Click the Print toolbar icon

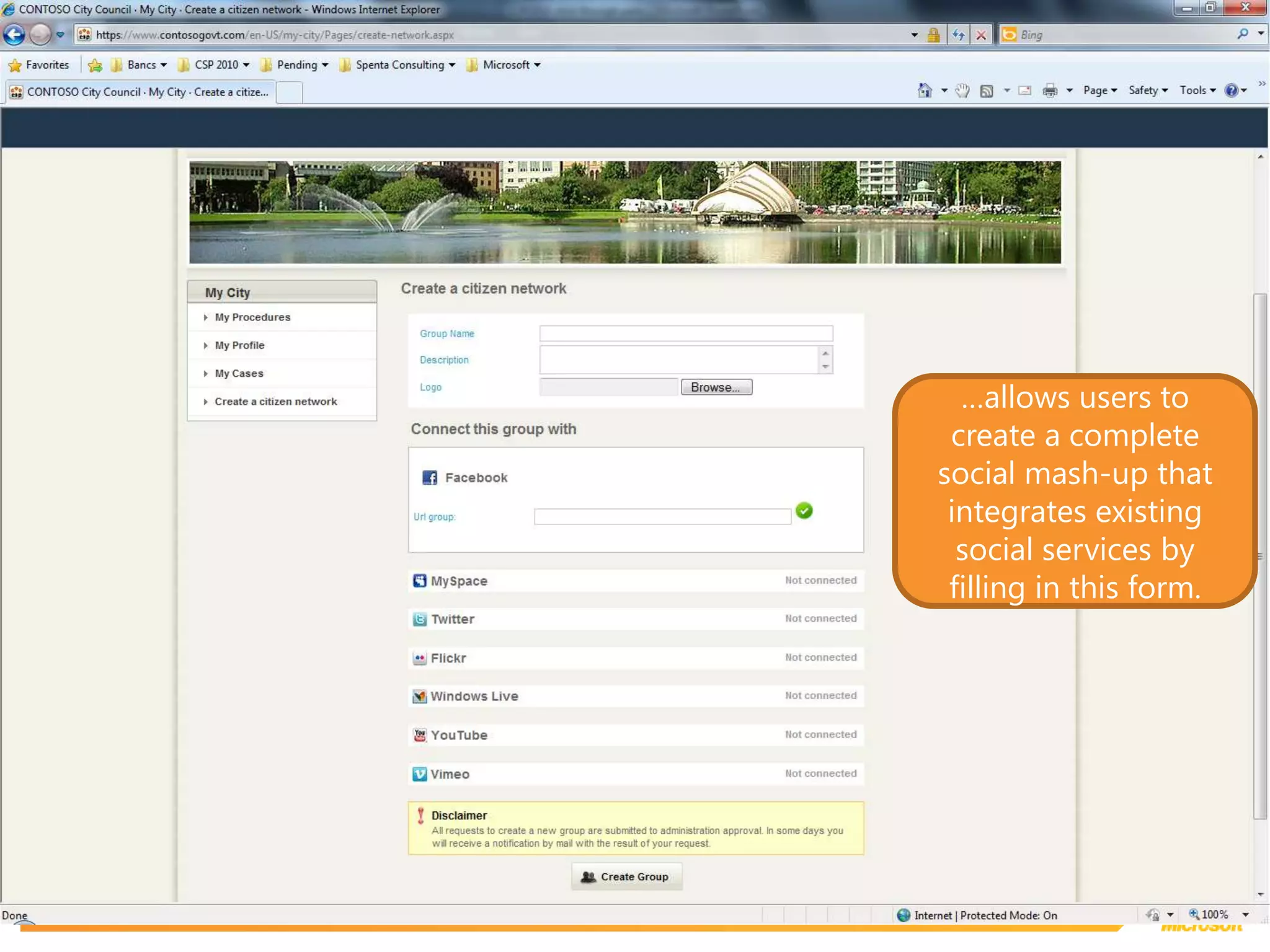click(1050, 90)
